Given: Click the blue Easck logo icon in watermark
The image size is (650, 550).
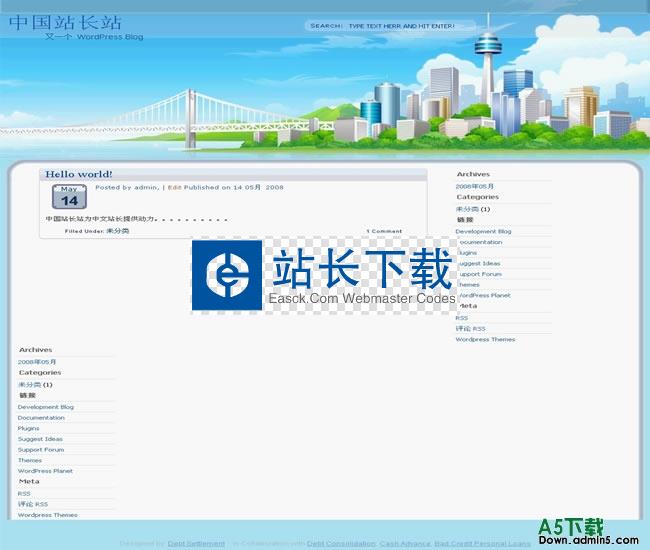Looking at the screenshot, I should (227, 275).
